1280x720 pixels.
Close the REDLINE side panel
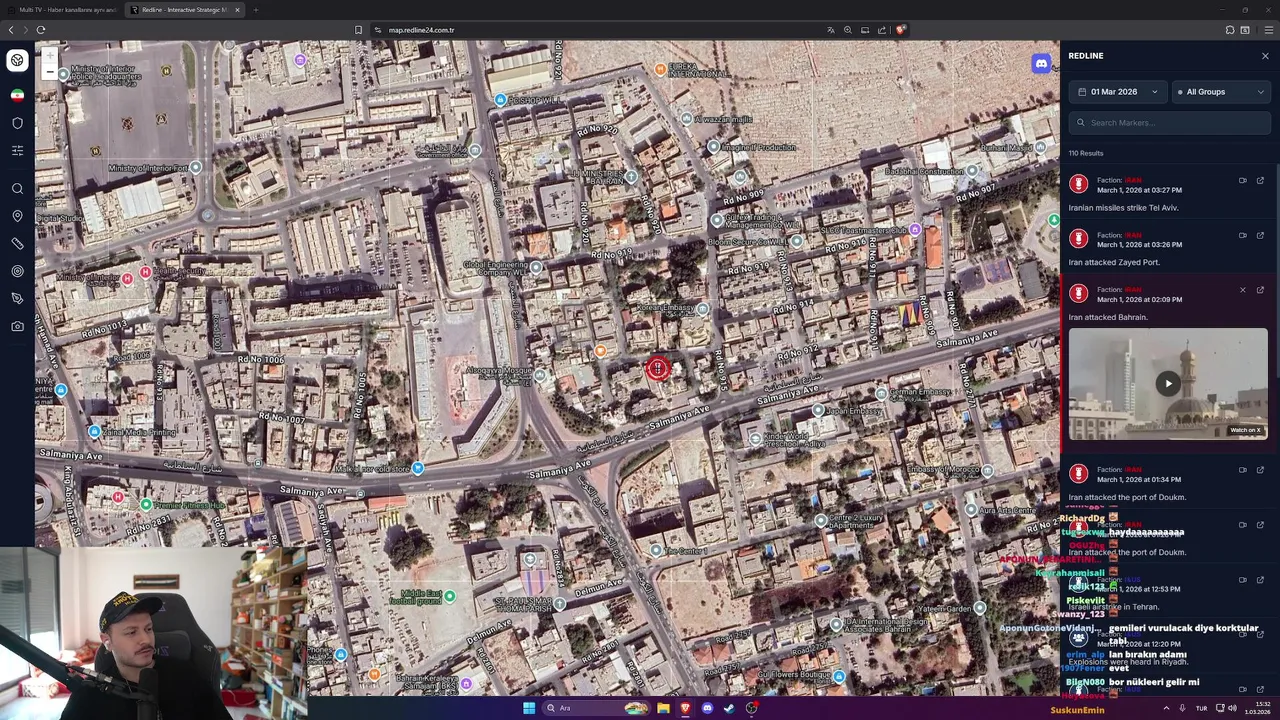(1265, 56)
